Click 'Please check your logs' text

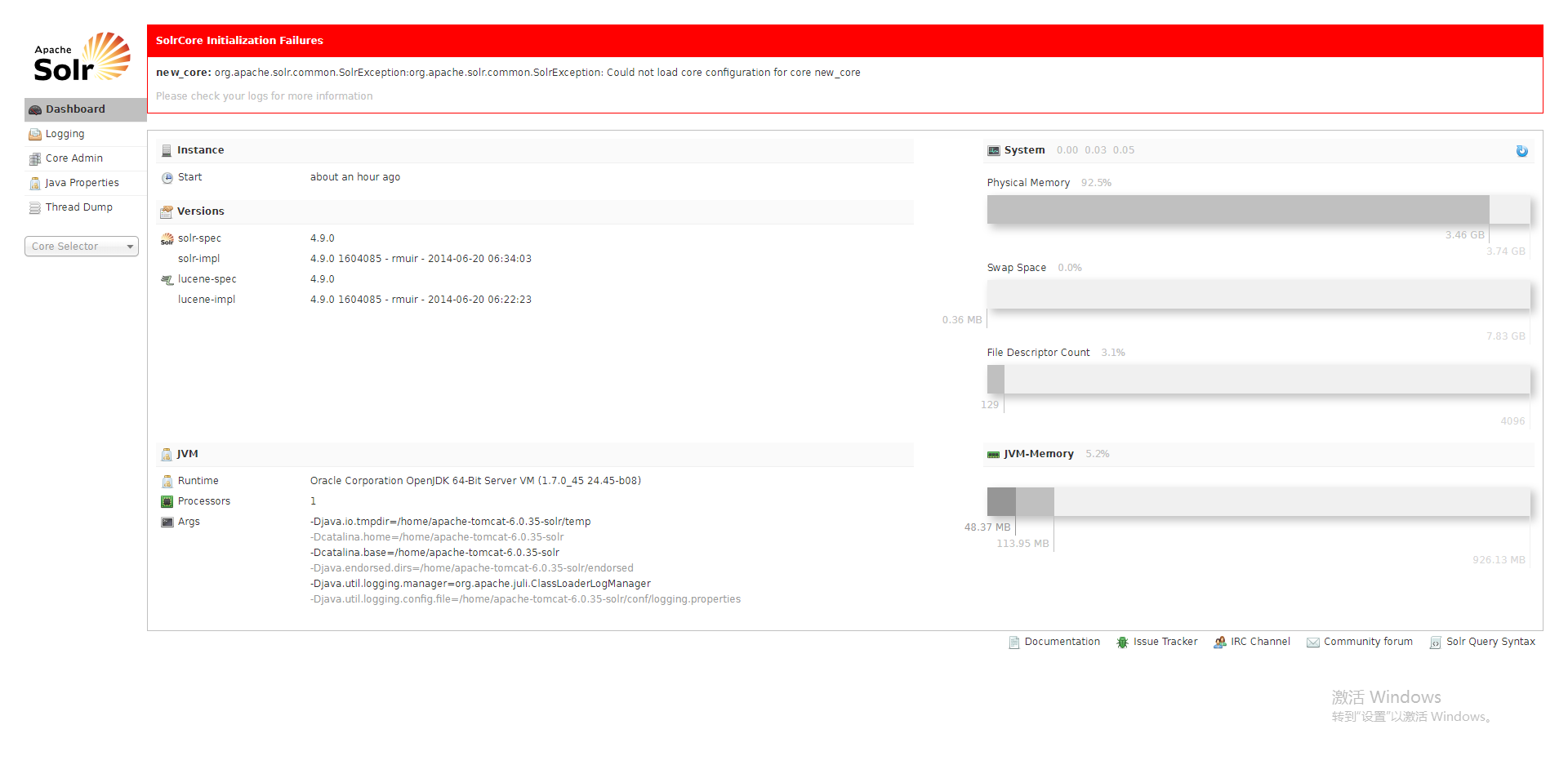pos(264,96)
